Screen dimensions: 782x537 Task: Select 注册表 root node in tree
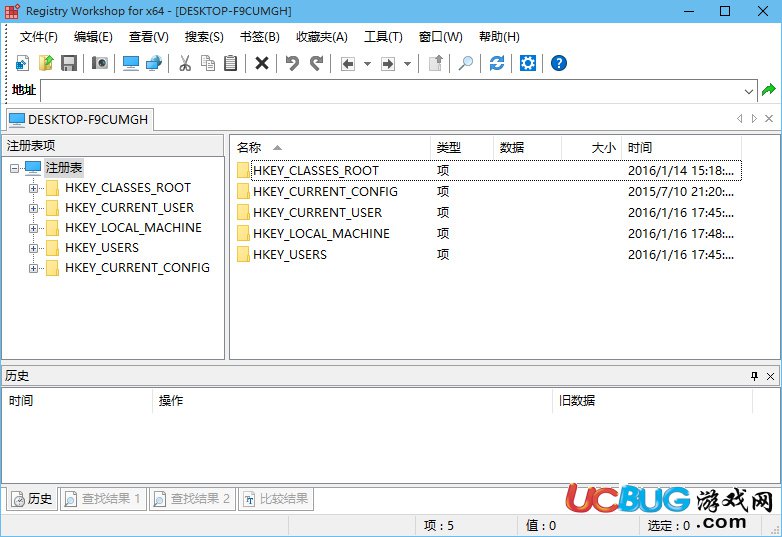point(64,168)
